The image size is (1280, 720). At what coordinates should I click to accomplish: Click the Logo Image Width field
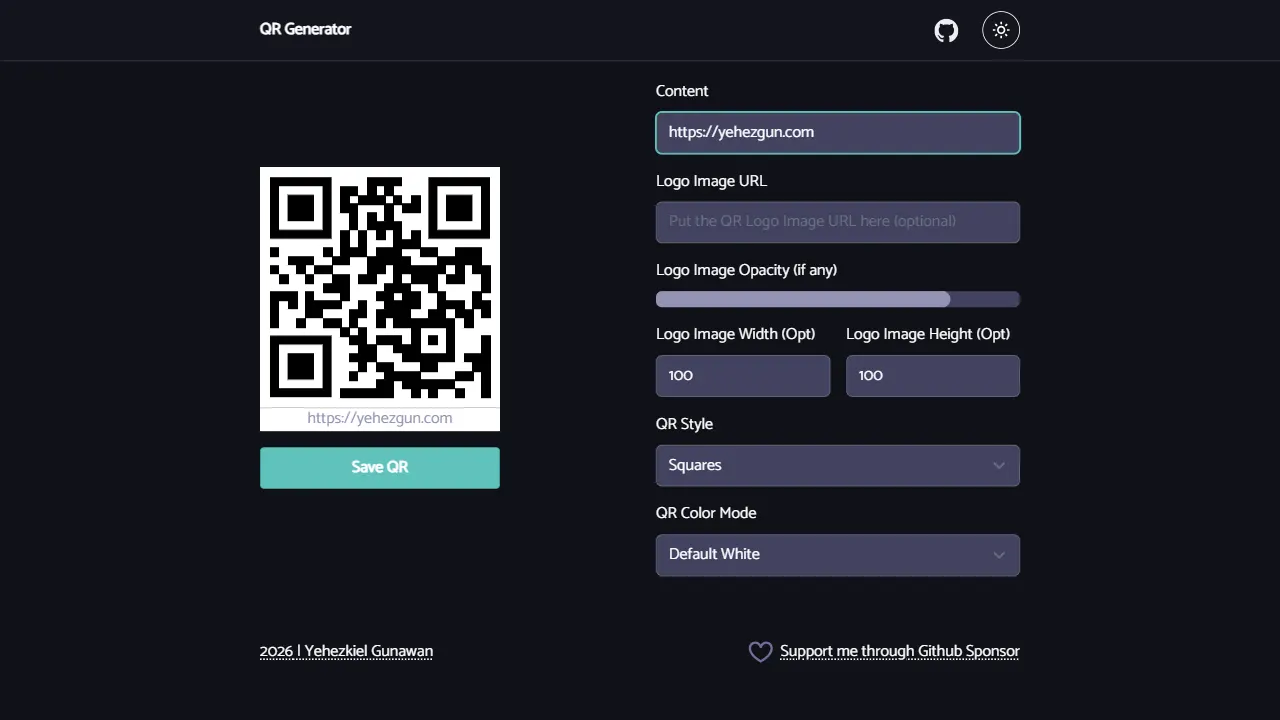coord(743,376)
